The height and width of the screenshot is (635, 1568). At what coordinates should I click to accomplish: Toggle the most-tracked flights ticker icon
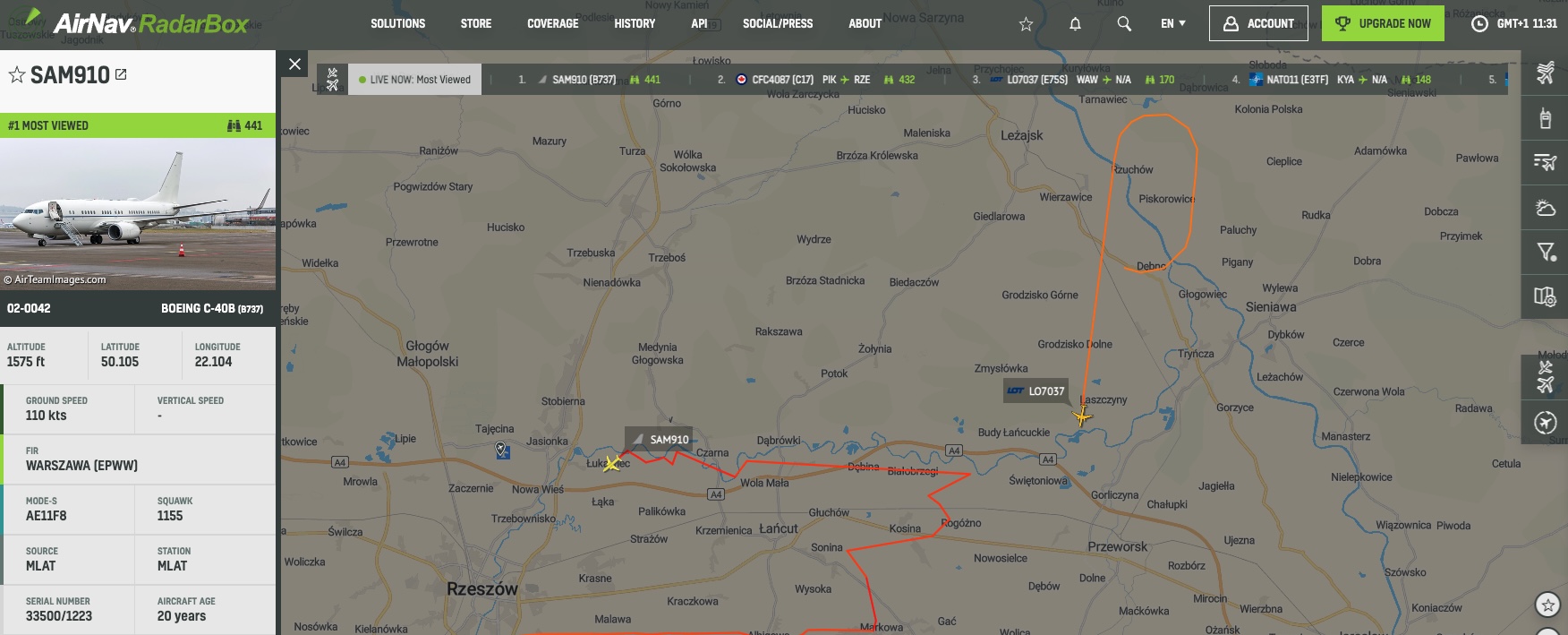[x=332, y=79]
